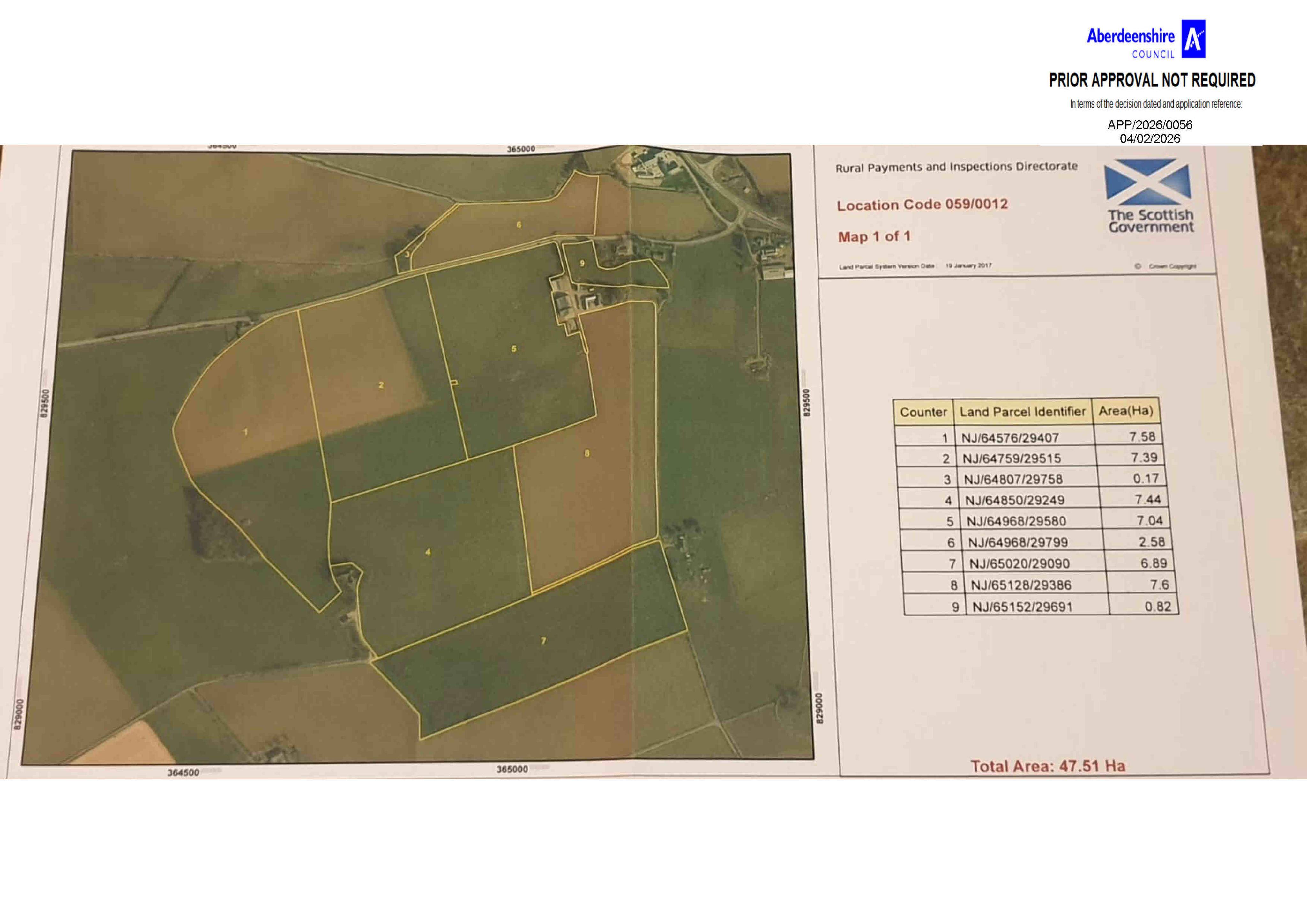Click the Scottish Government saltire flag logo
1307x924 pixels.
[1147, 182]
